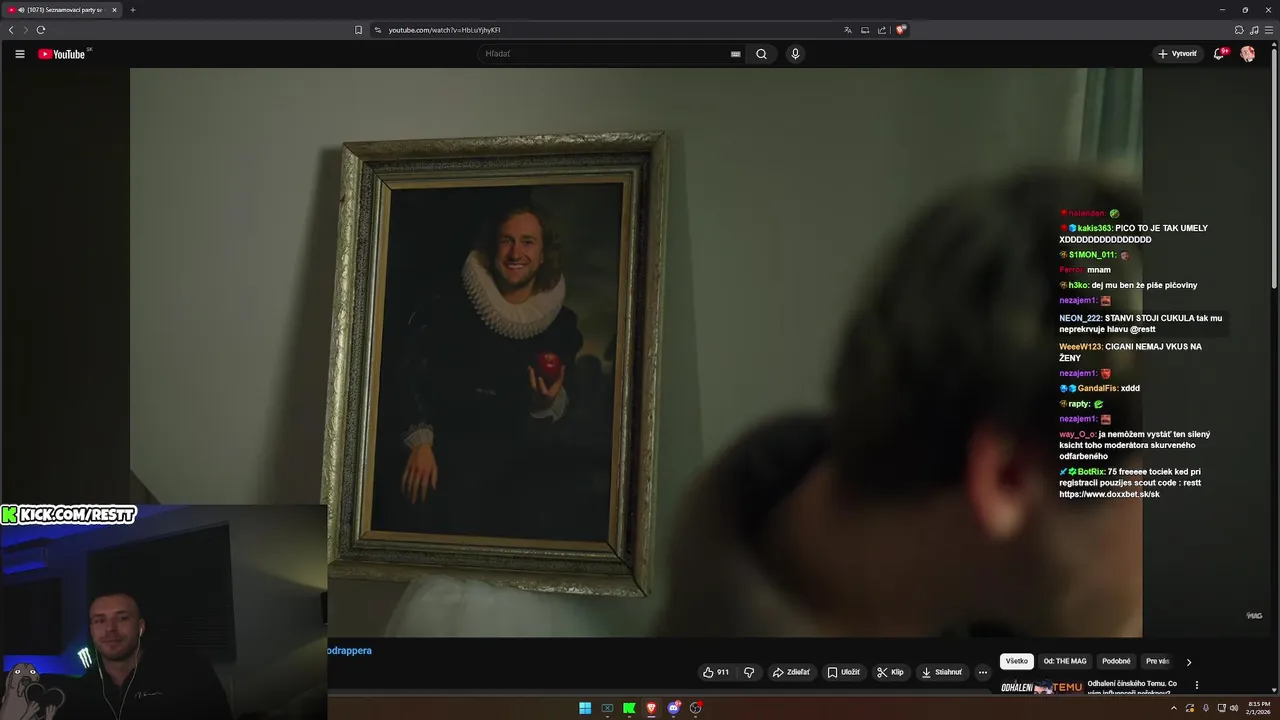Click the Uložiť save button
Screen dimensions: 1280x720
[843, 672]
